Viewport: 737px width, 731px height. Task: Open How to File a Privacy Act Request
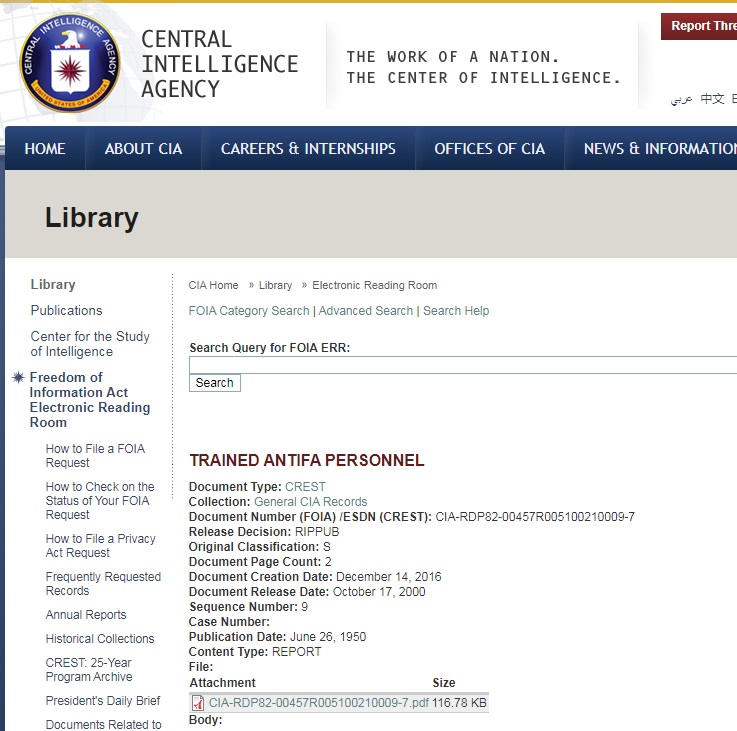(x=101, y=545)
